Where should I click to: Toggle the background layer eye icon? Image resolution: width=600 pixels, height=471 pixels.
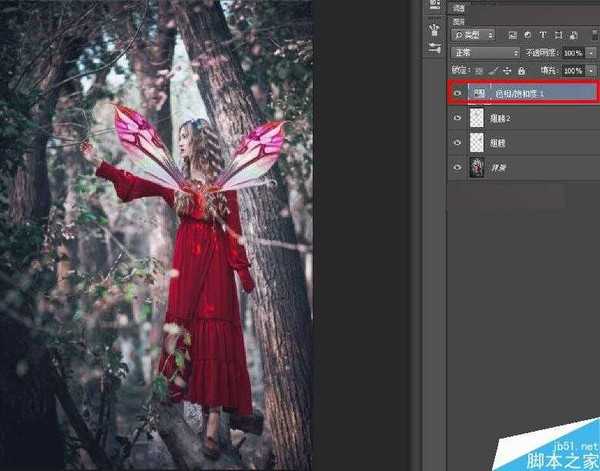[x=459, y=167]
